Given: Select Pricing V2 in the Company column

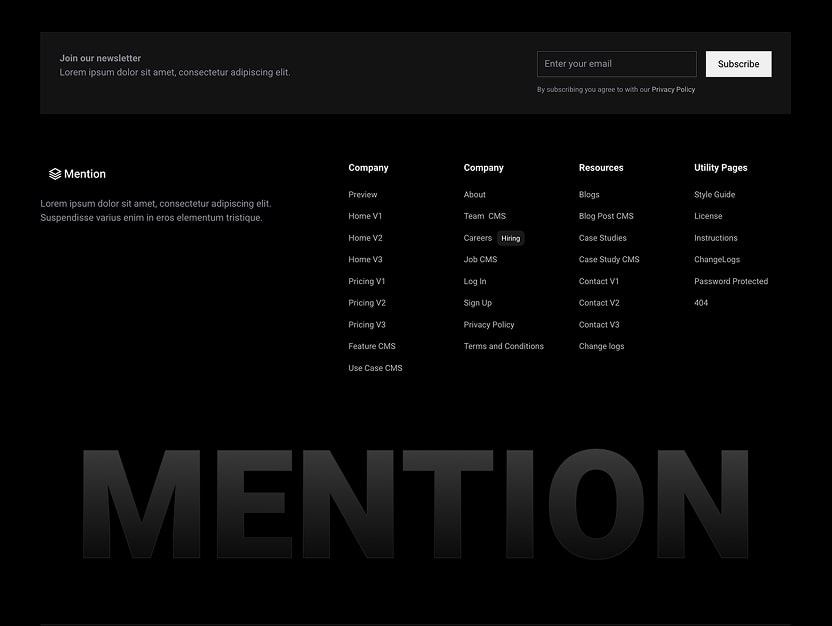Looking at the screenshot, I should pos(366,302).
